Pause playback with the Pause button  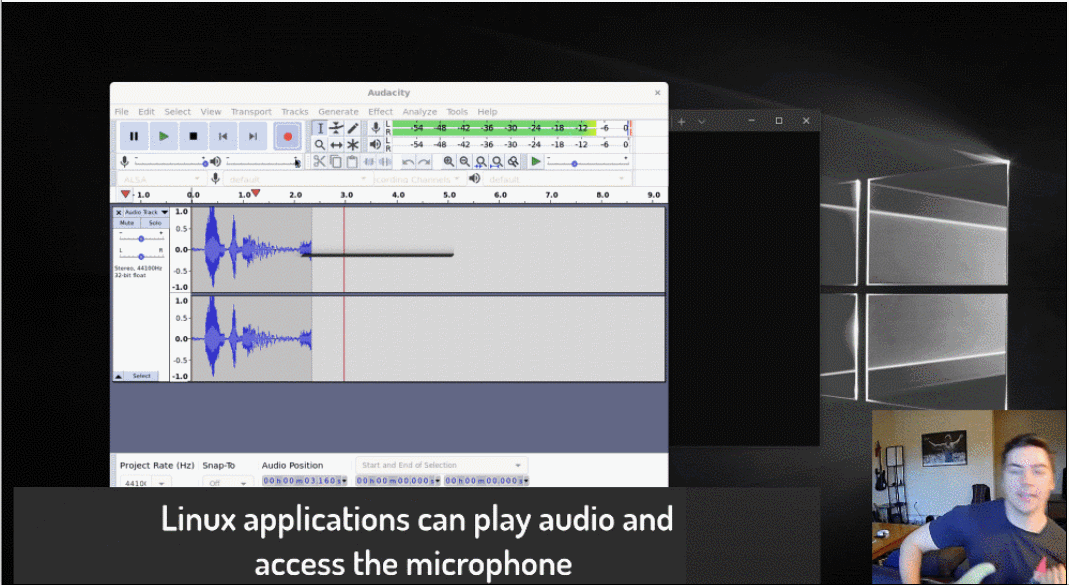point(134,136)
